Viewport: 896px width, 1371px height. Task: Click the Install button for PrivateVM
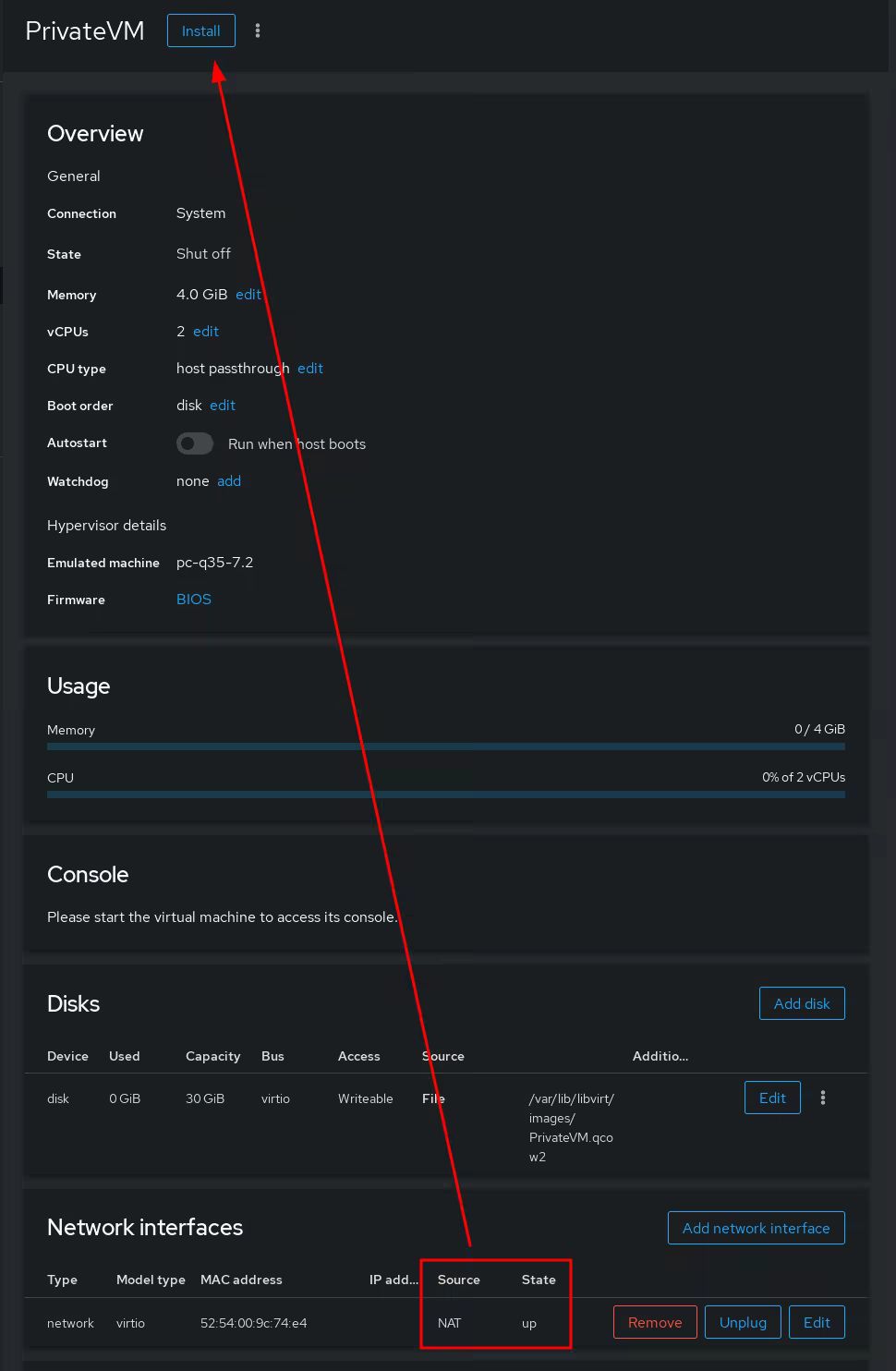[x=200, y=30]
